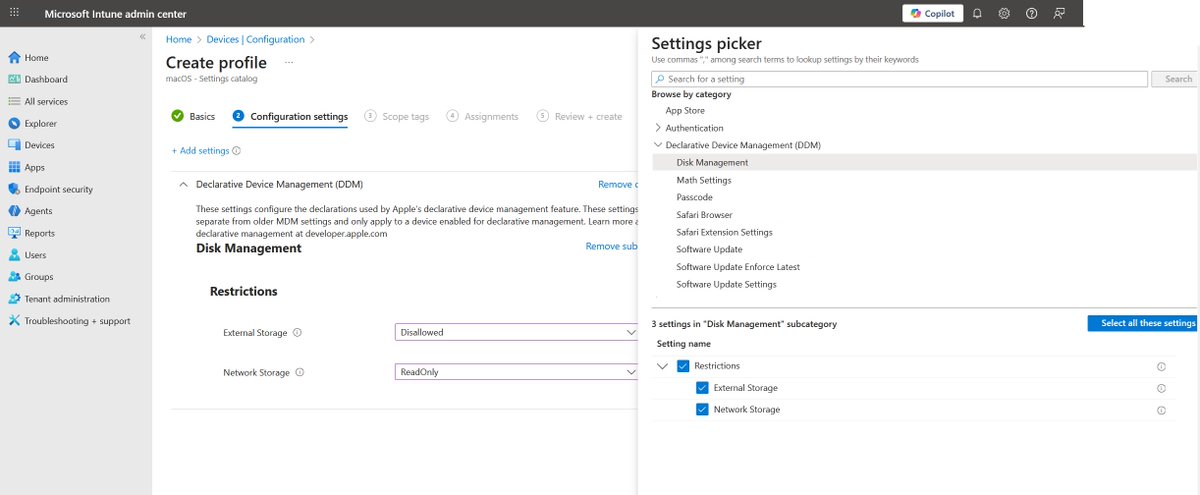
Task: Click the Users icon in sidebar
Action: pyautogui.click(x=15, y=255)
